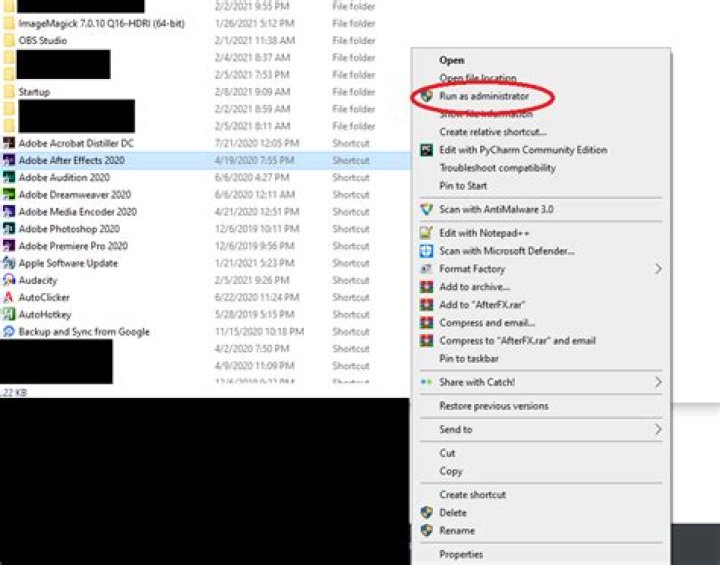720x565 pixels.
Task: Click the AutoClicker icon
Action: click(x=9, y=297)
